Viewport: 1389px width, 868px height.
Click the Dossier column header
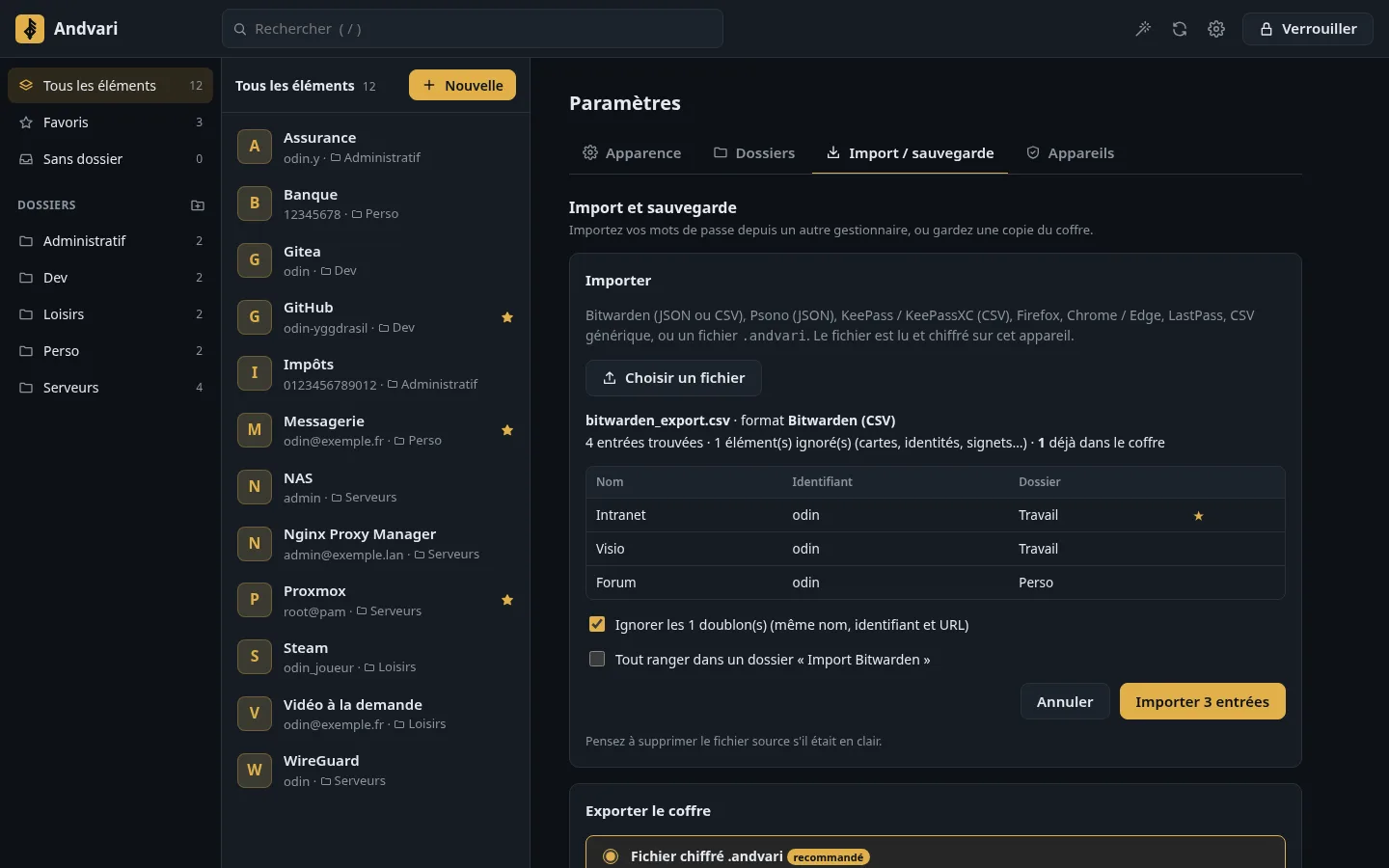point(1039,482)
